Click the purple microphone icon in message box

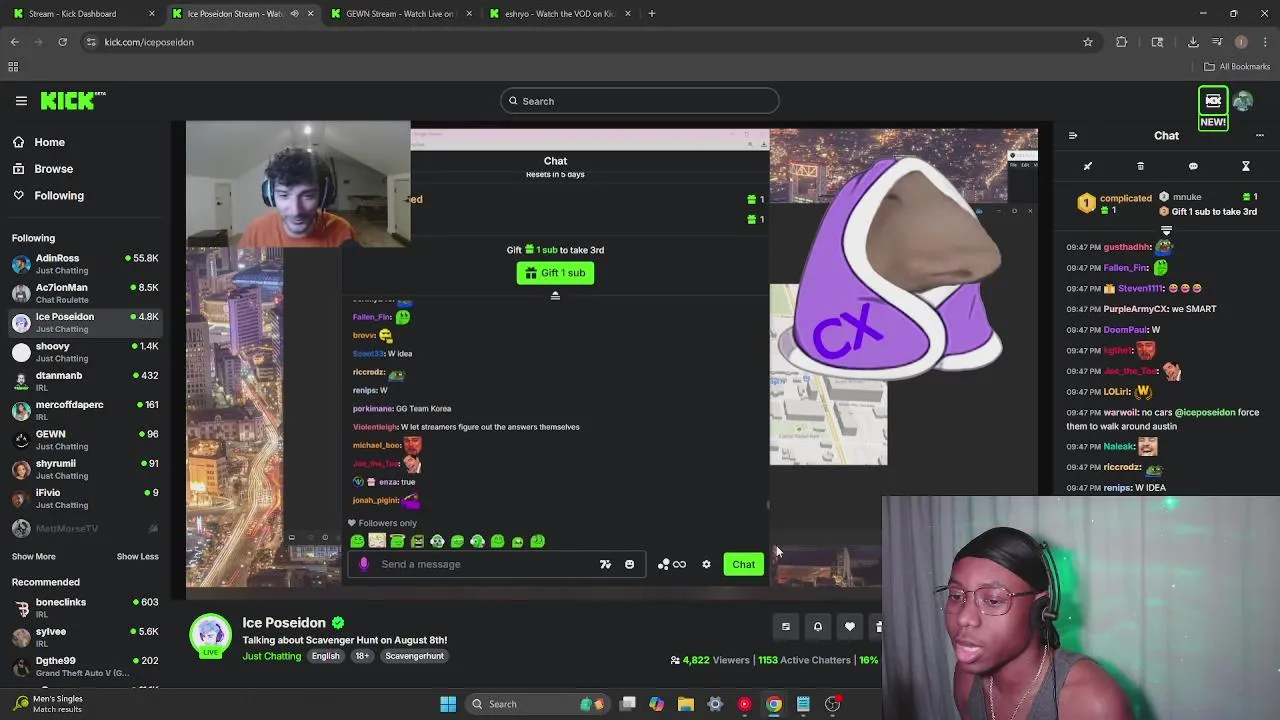[x=364, y=564]
